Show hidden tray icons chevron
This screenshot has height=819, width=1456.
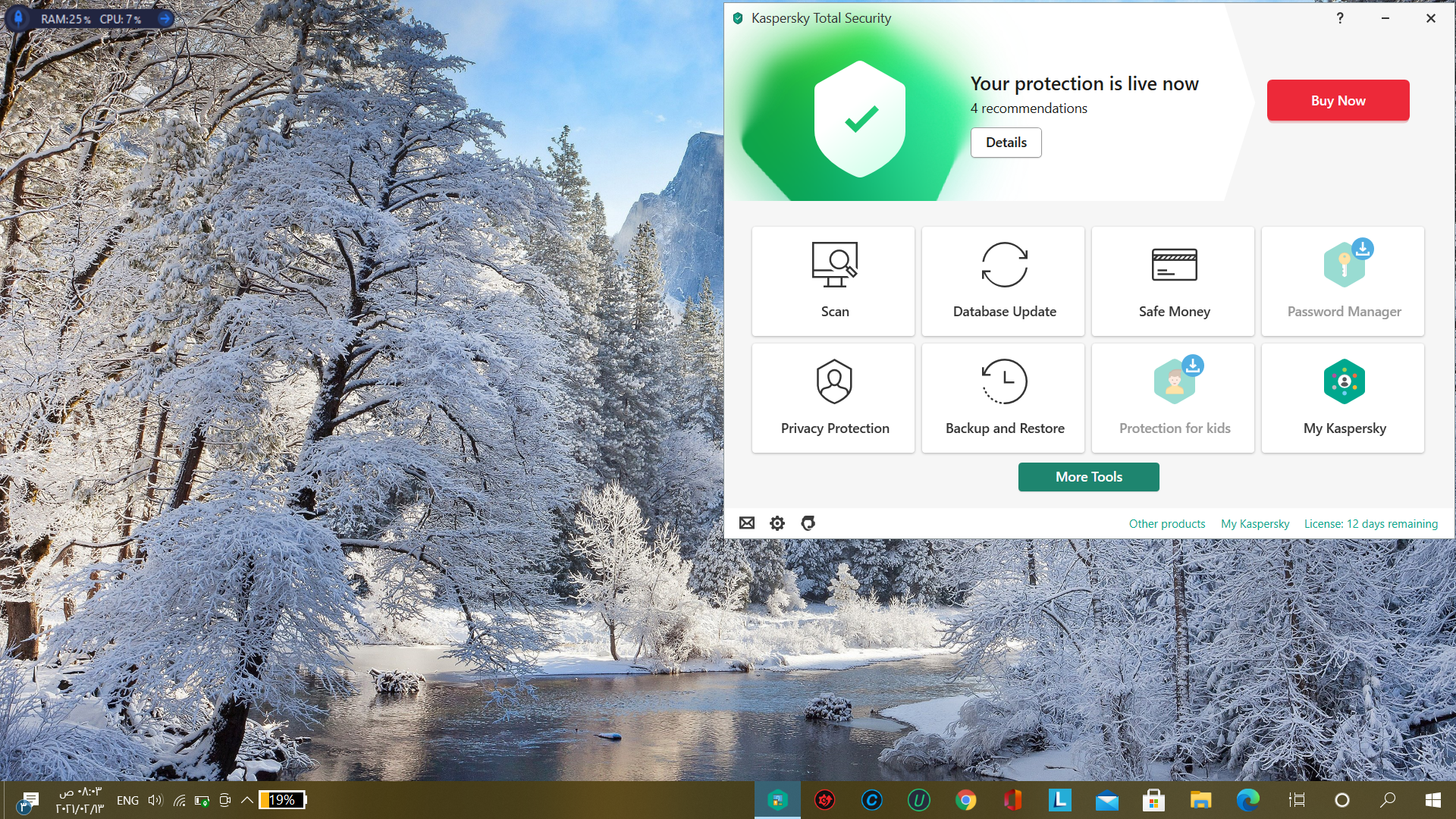[x=246, y=800]
